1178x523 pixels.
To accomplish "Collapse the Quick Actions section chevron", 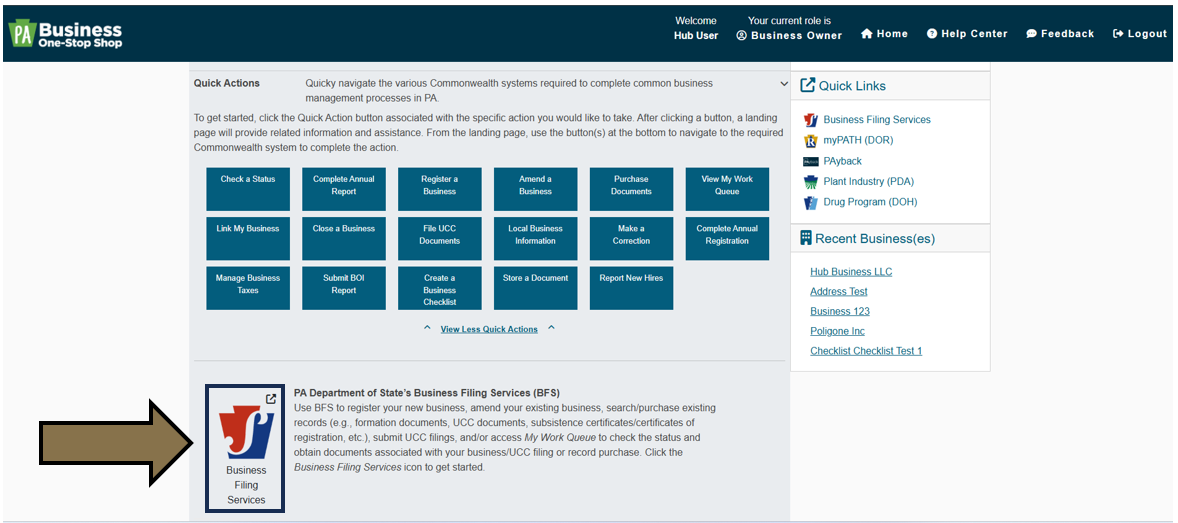I will click(784, 83).
